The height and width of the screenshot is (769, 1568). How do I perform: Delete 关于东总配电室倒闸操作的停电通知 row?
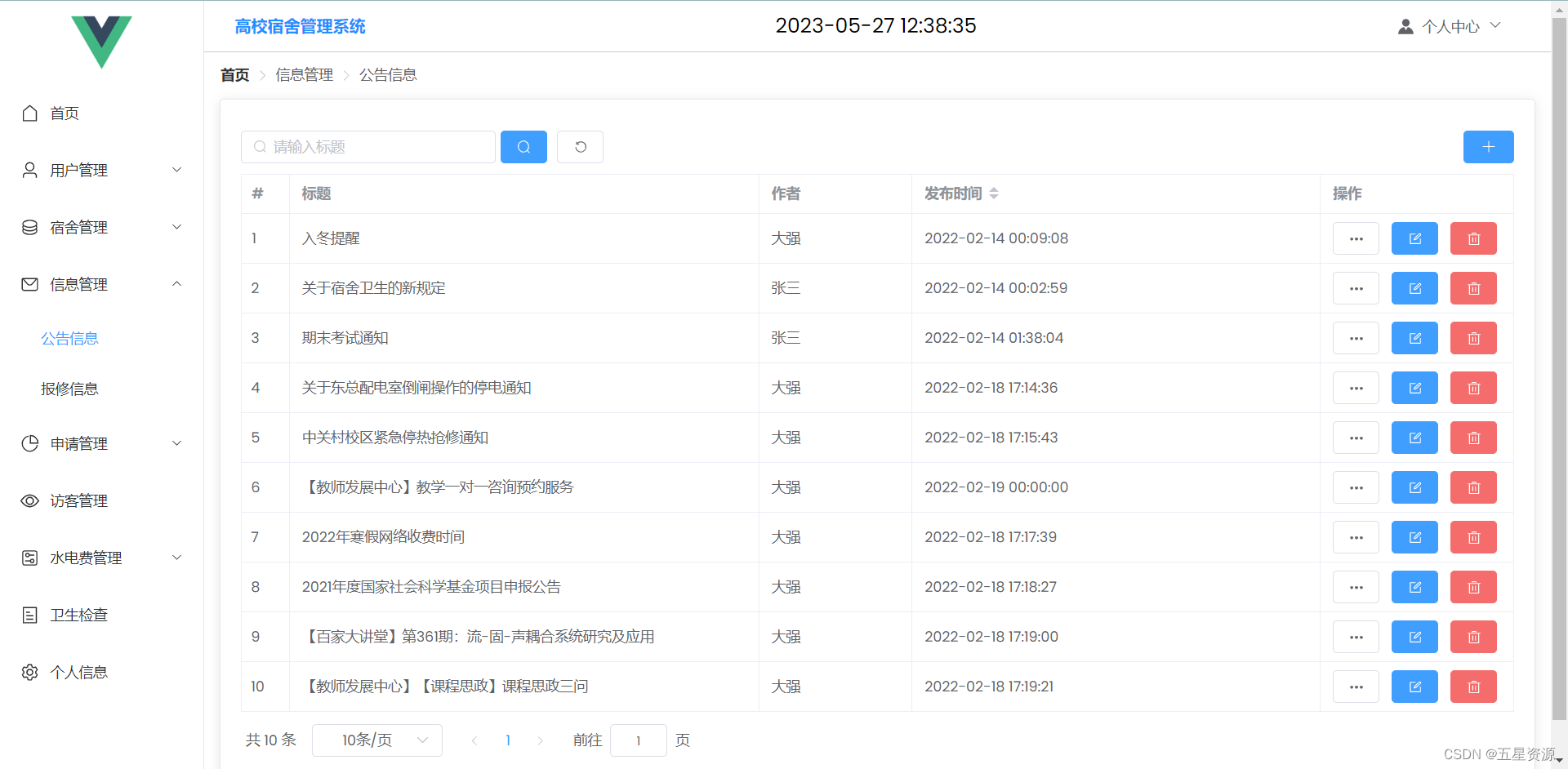coord(1473,388)
